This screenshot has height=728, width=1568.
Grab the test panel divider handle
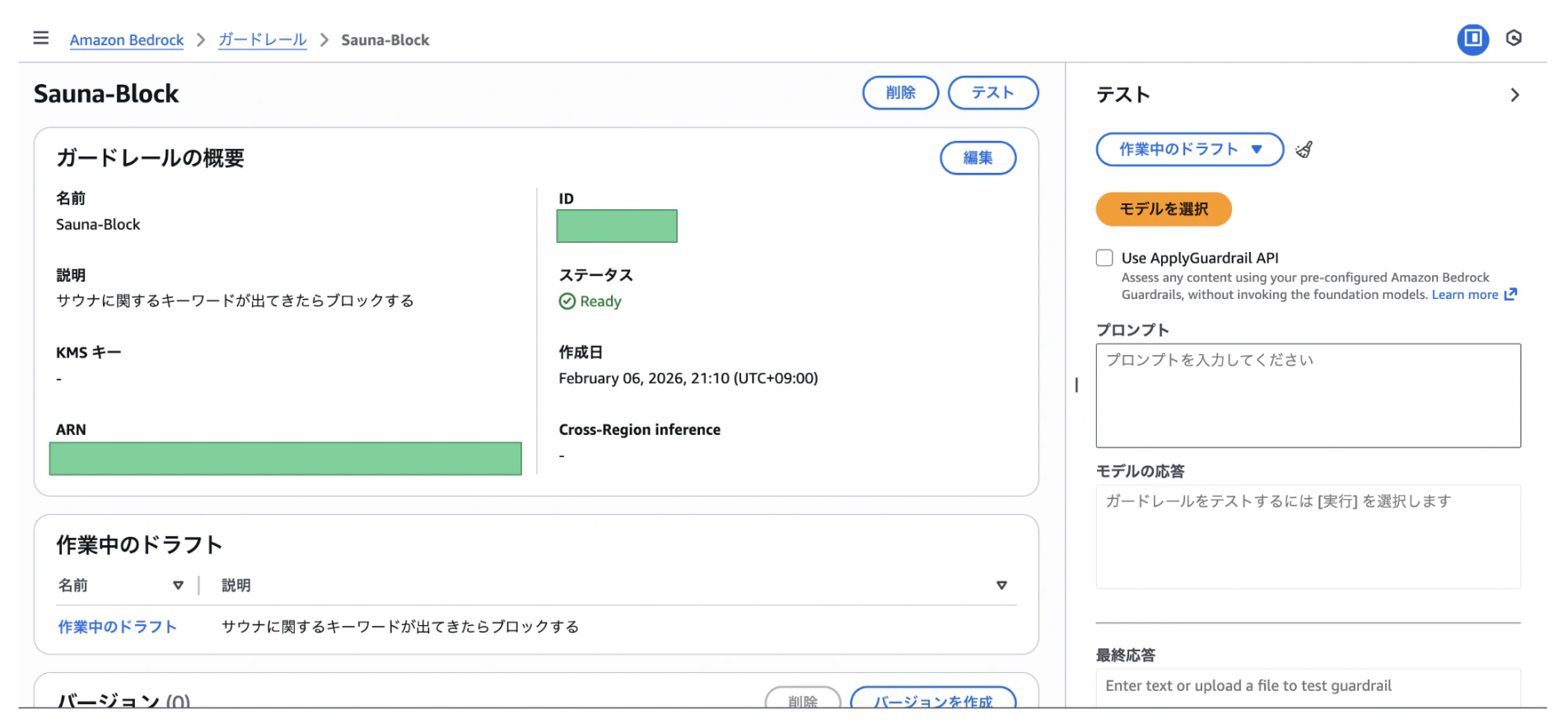tap(1076, 385)
